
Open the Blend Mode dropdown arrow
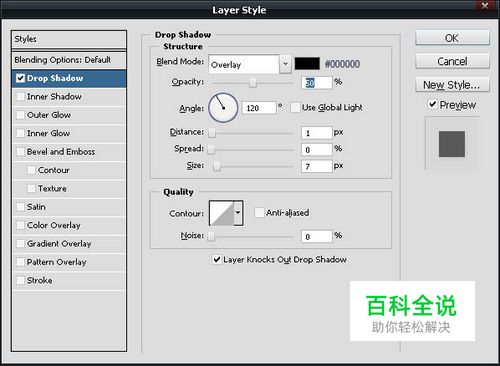(x=285, y=64)
